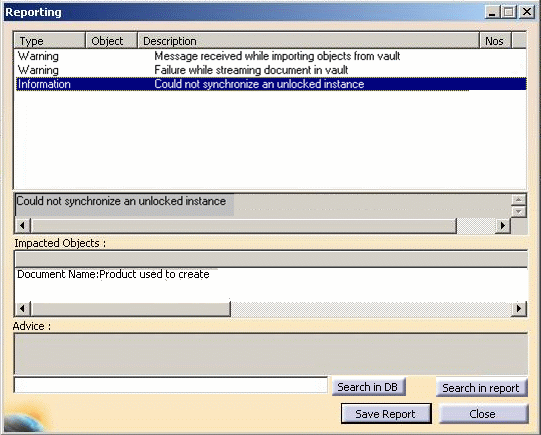
Task: Sort by the Type column header
Action: coord(49,41)
